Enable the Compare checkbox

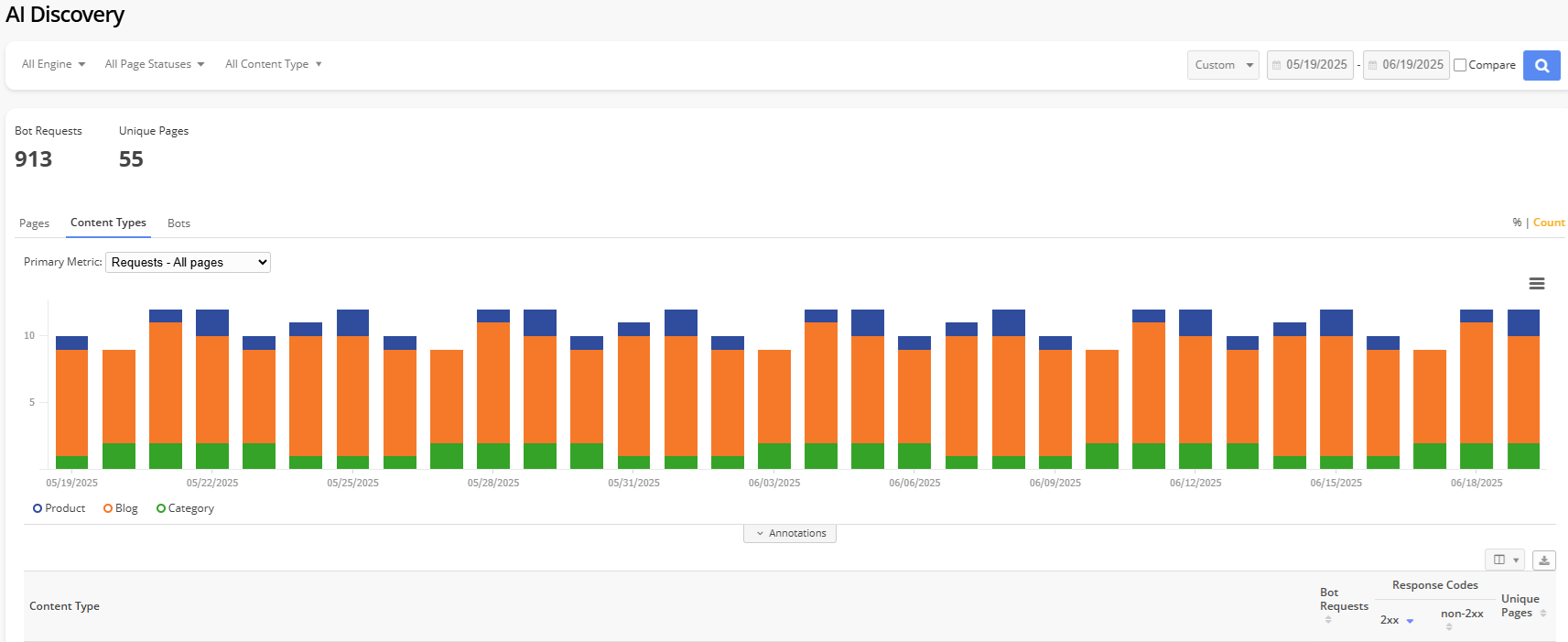tap(1460, 65)
